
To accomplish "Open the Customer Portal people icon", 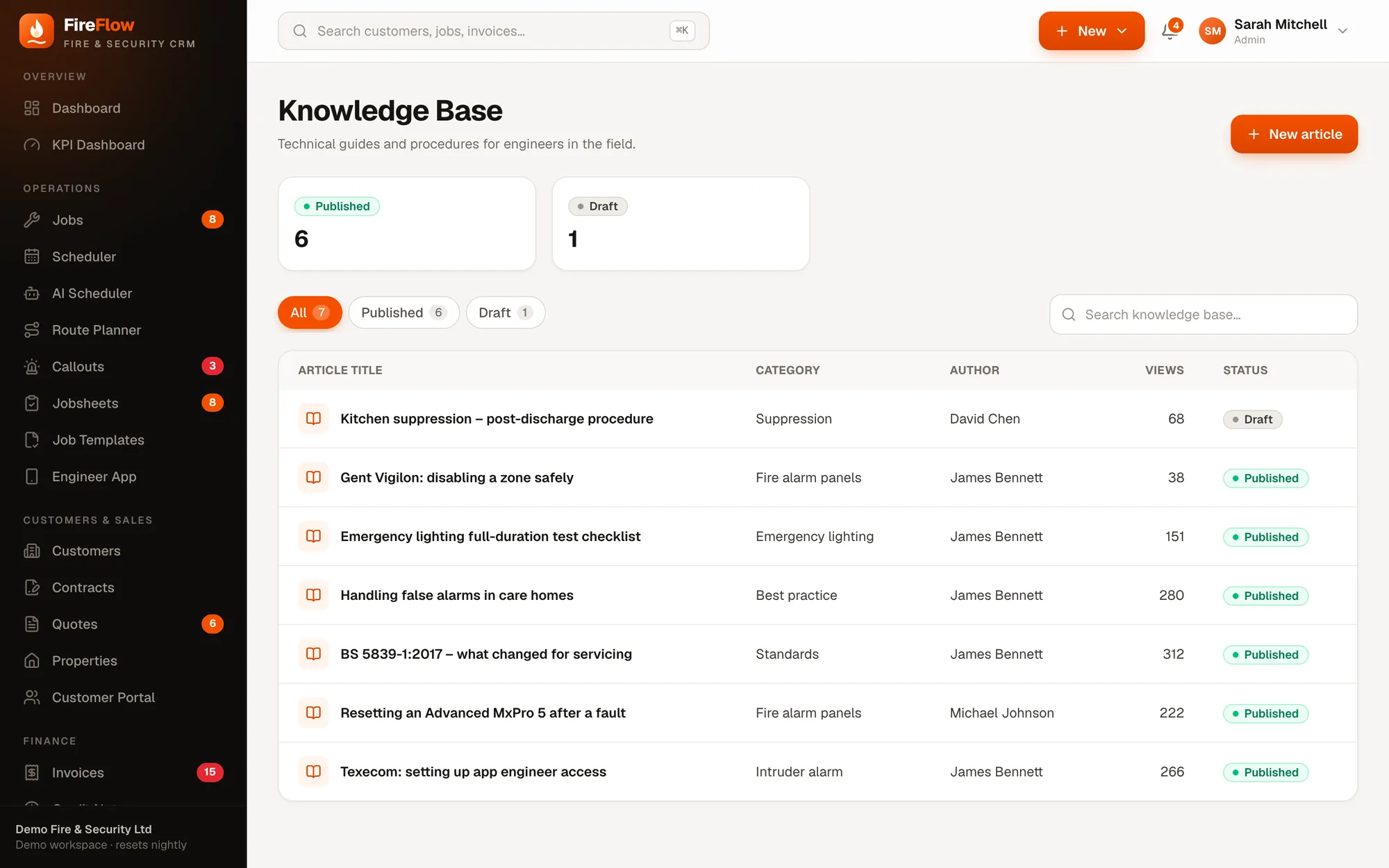I will pos(32,698).
